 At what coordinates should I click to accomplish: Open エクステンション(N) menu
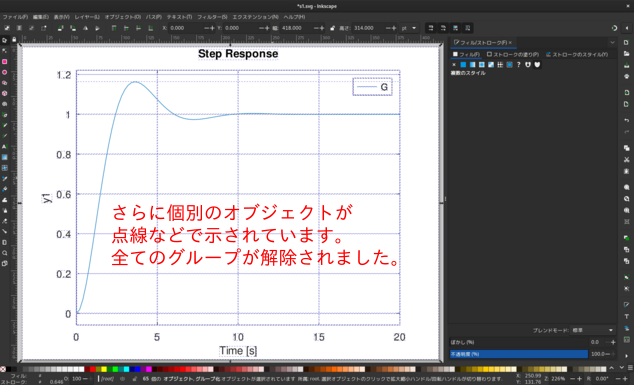[256, 17]
